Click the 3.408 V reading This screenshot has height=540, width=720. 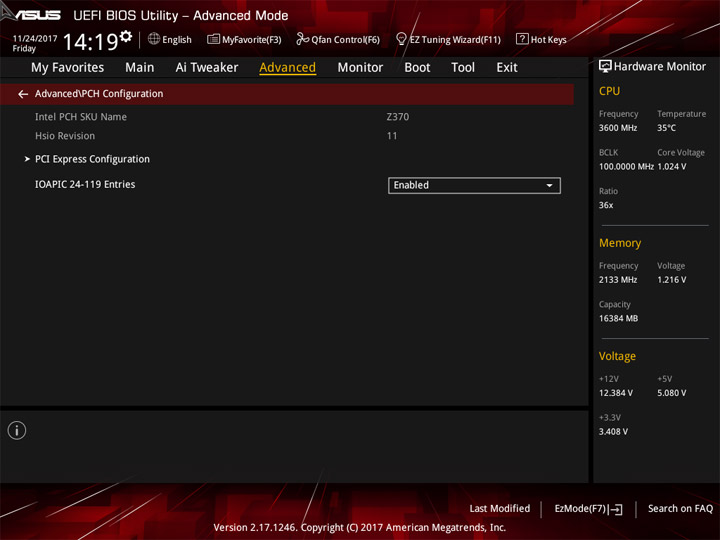613,432
